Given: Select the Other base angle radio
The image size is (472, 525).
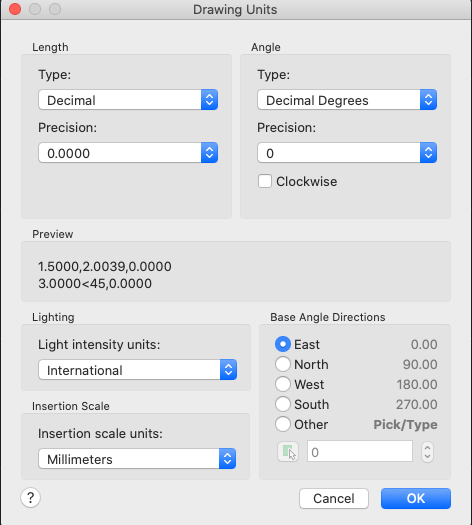Looking at the screenshot, I should 283,425.
